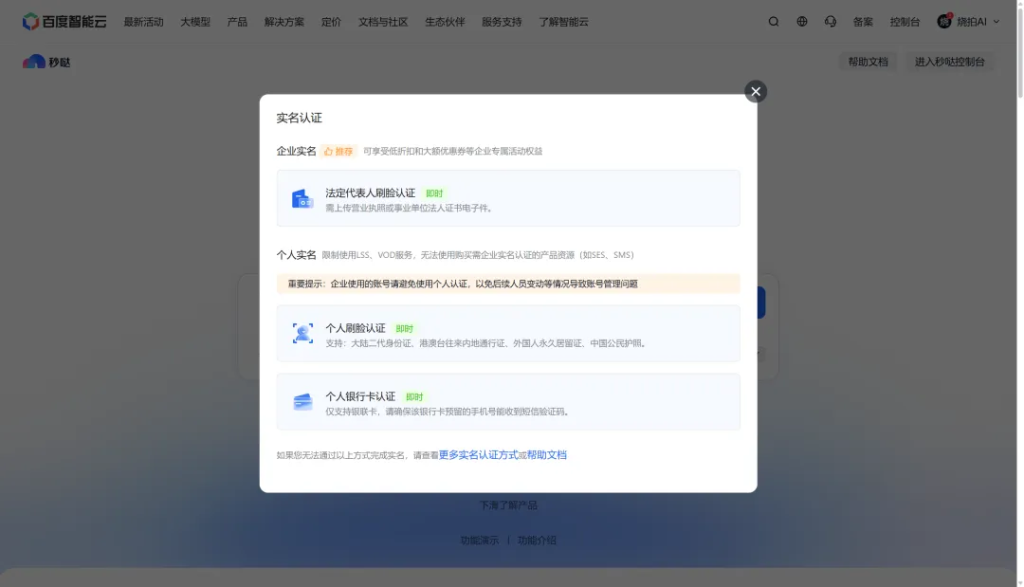Click the Baidu AI Cloud logo
The height and width of the screenshot is (587, 1024).
pyautogui.click(x=64, y=21)
